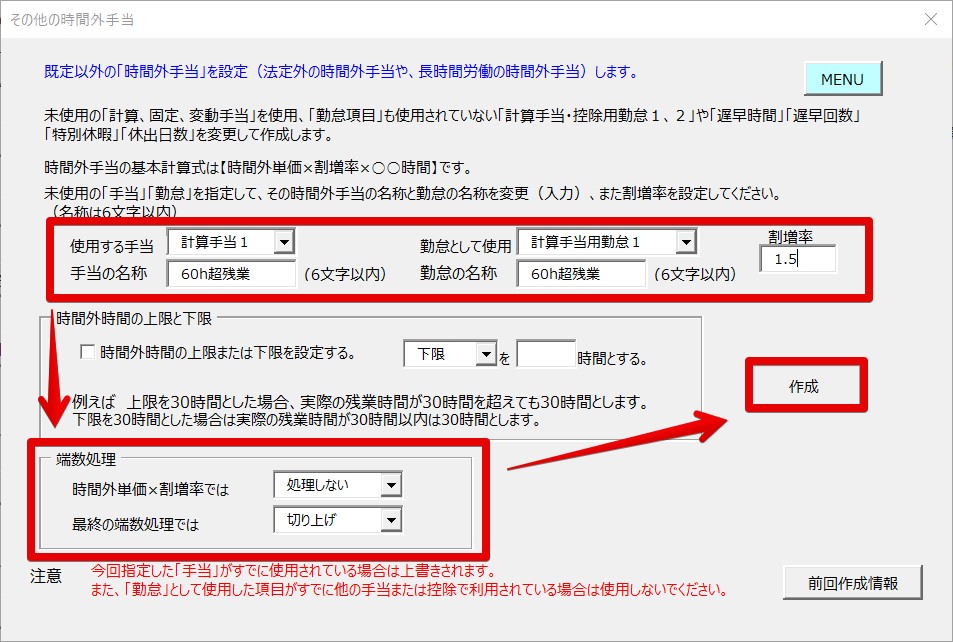Viewport: 953px width, 642px height.
Task: Click the 手当の名称 text field
Action: (231, 274)
